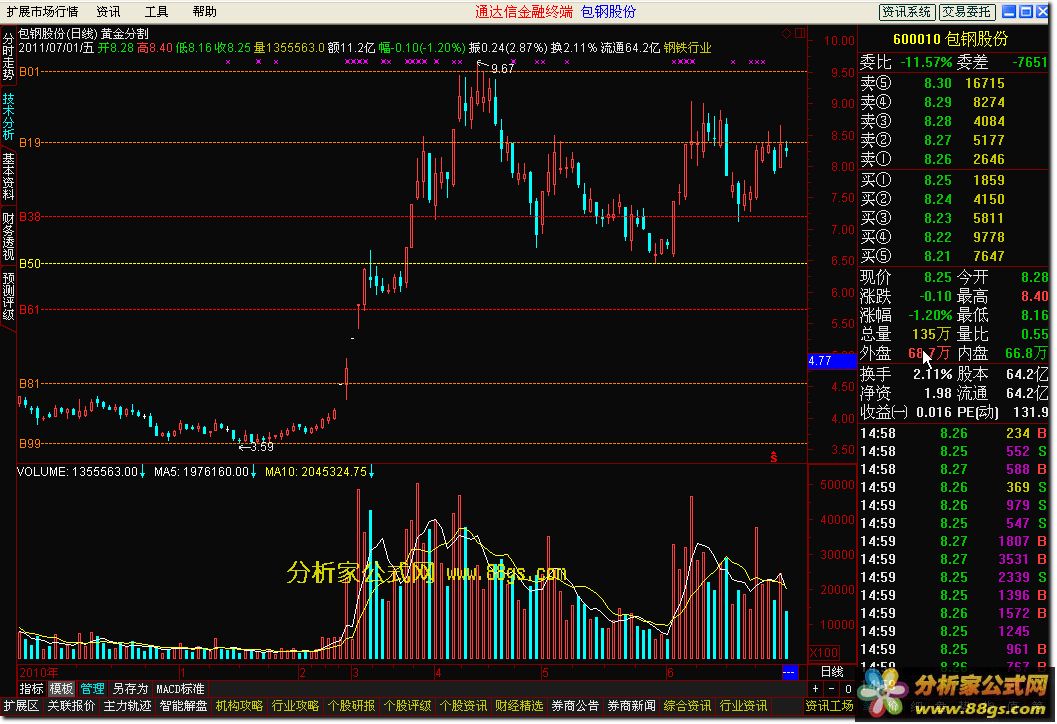Open the 行业攻略 tab

(295, 706)
